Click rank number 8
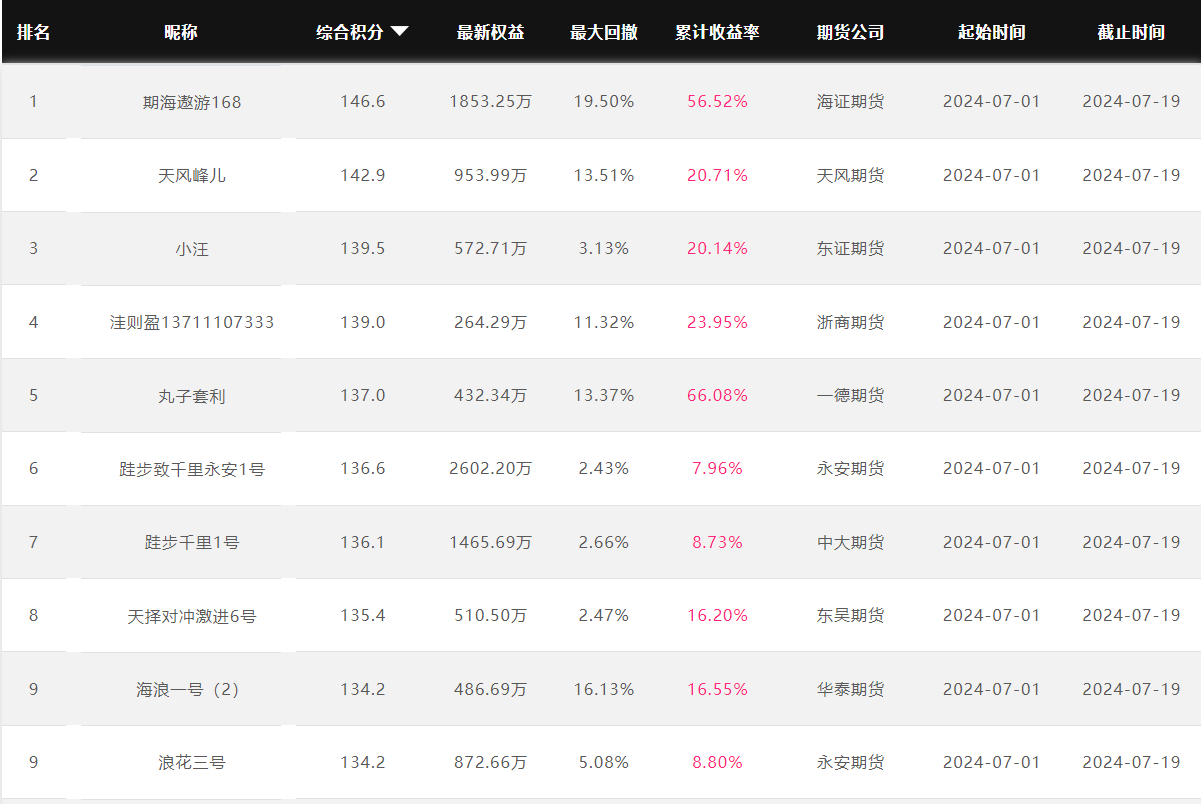1201x804 pixels. coord(33,615)
